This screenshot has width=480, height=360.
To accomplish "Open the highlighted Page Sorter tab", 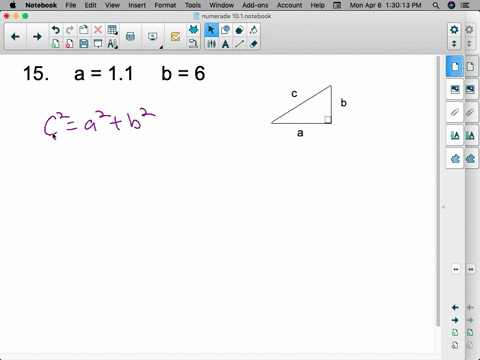I will [455, 67].
